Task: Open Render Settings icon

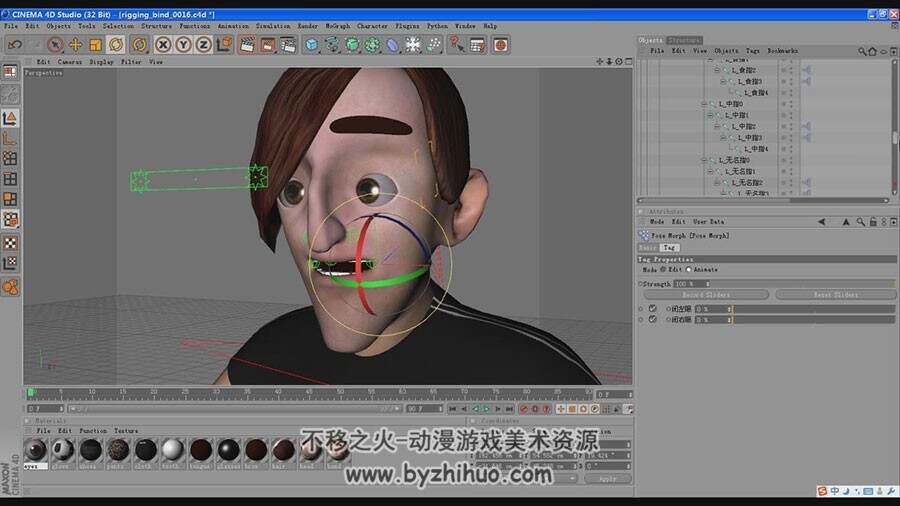Action: click(288, 44)
